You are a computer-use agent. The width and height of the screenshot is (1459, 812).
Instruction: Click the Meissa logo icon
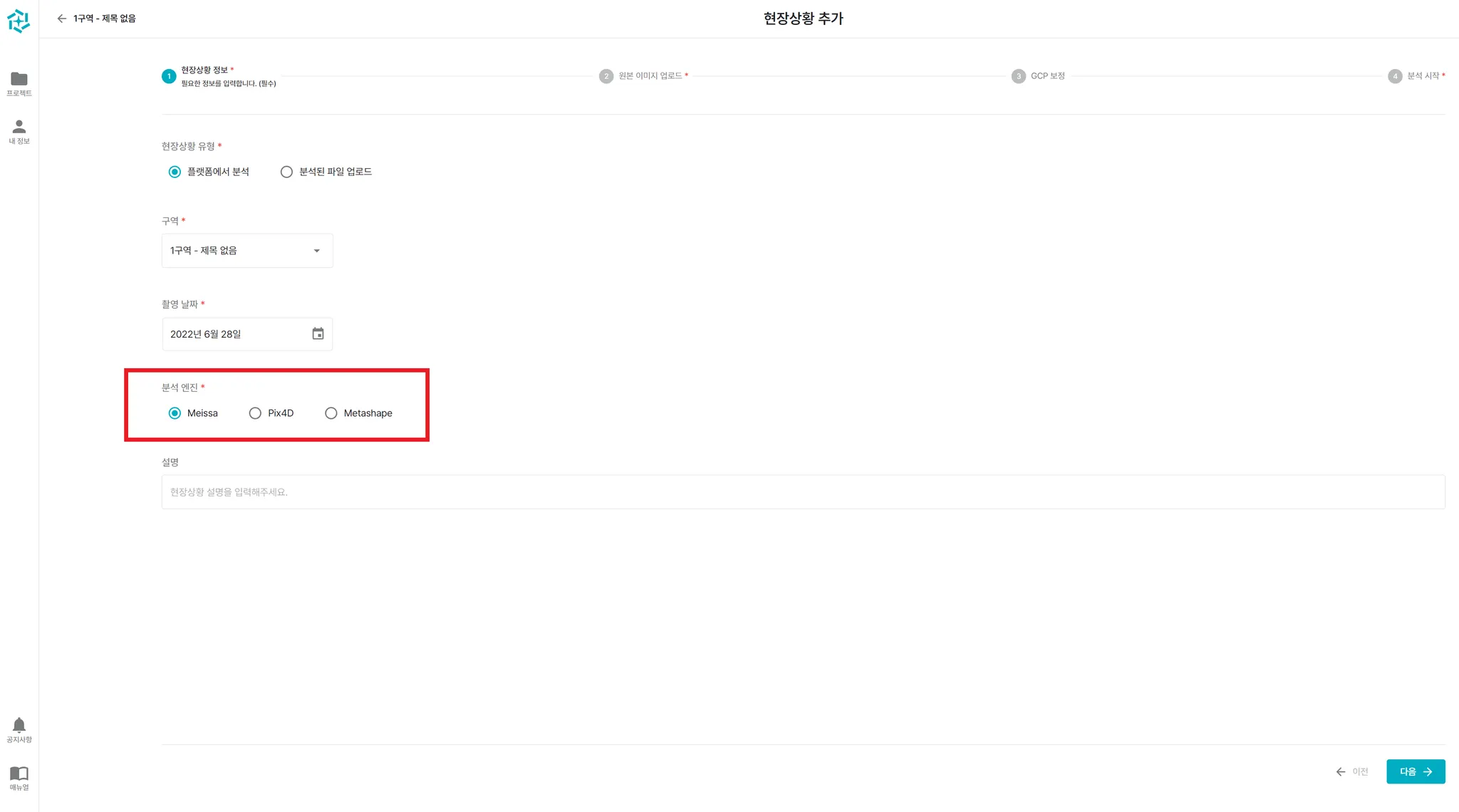click(x=19, y=21)
